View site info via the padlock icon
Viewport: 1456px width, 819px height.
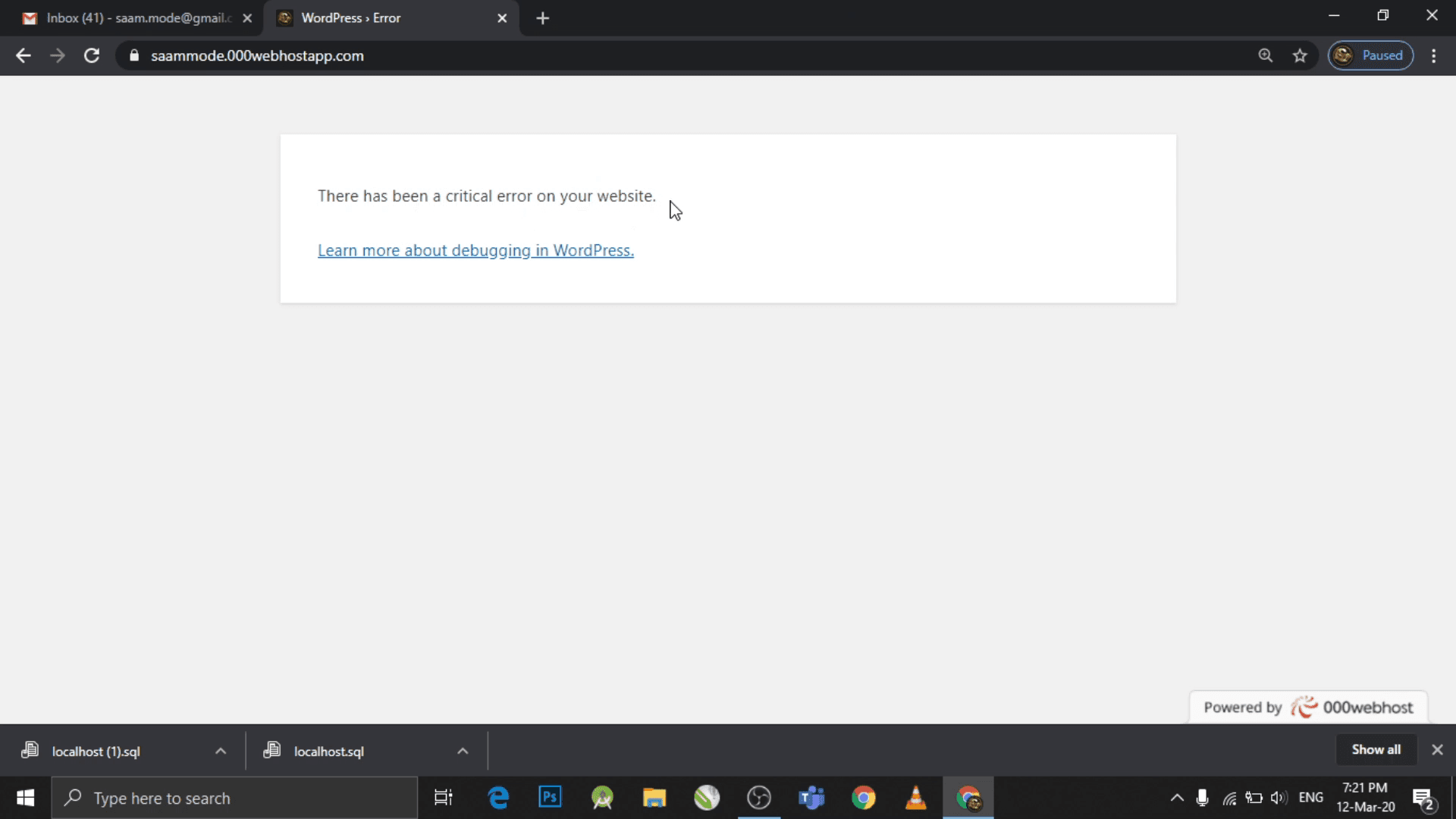click(134, 55)
